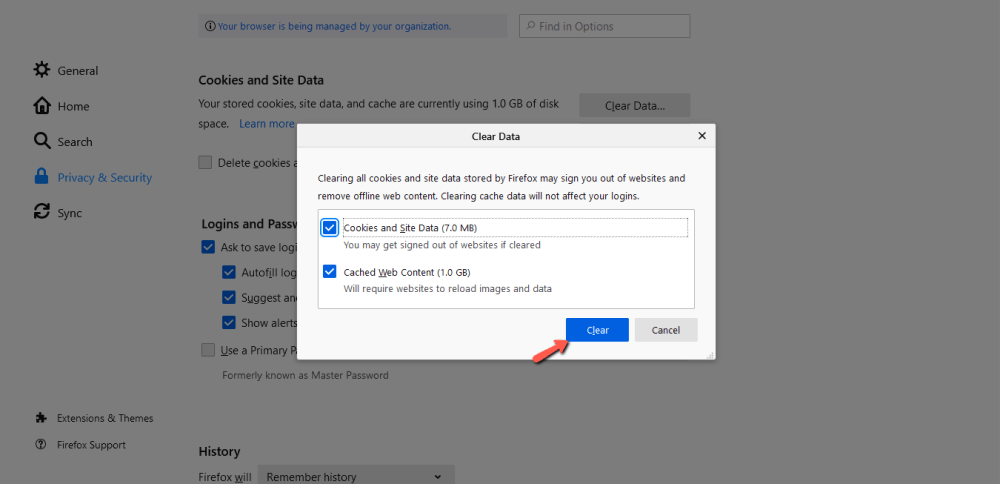Viewport: 1000px width, 484px height.
Task: Click 'You may get signed out' description text
Action: pyautogui.click(x=442, y=244)
